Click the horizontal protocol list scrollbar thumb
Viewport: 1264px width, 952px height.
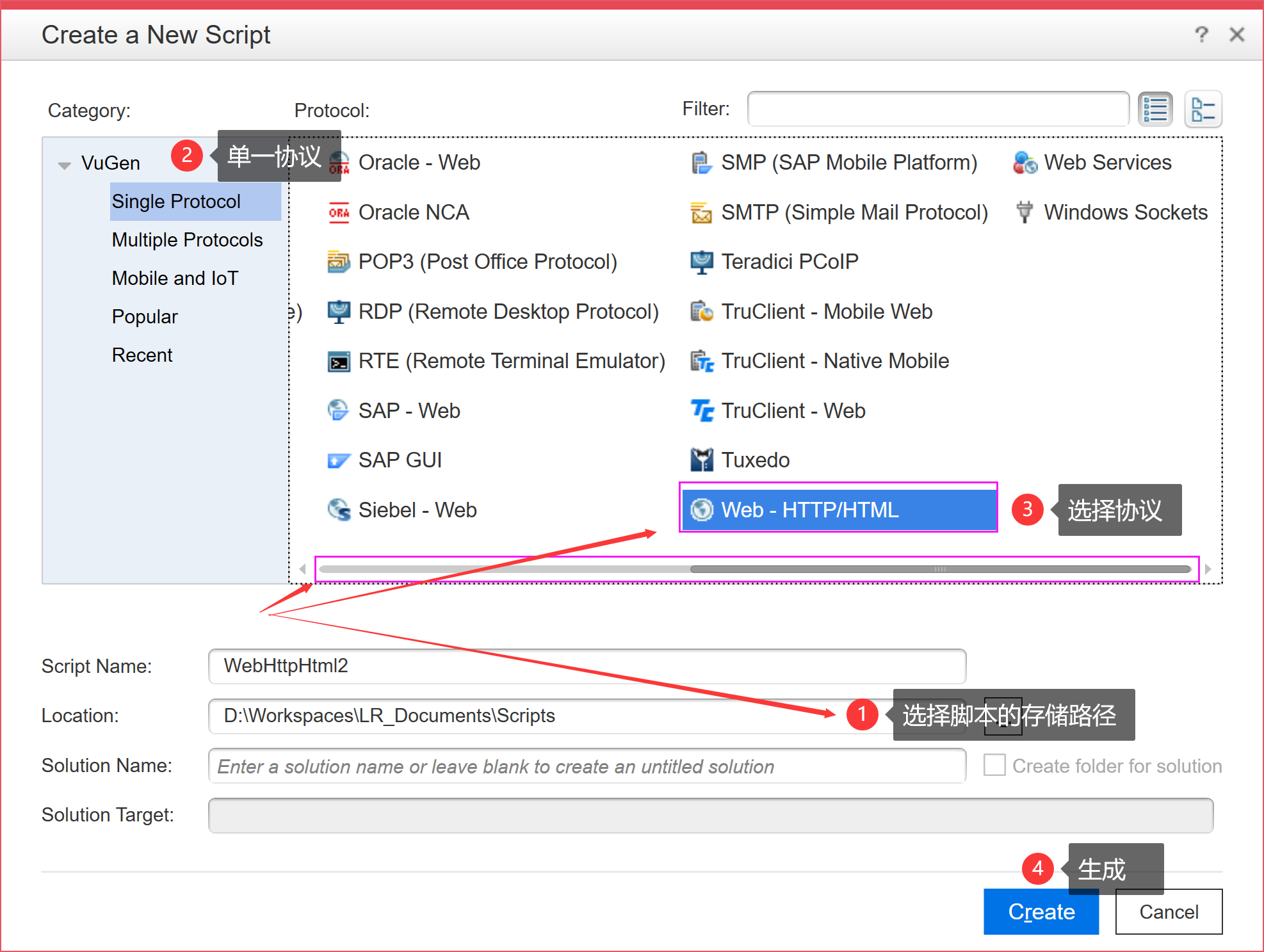(x=939, y=569)
